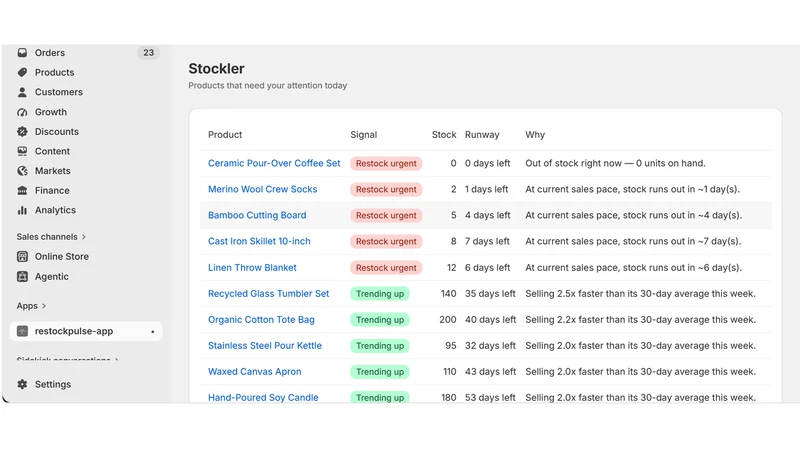Click Restock urgent badge for Linen Throw Blanket
The width and height of the screenshot is (800, 450).
click(386, 268)
